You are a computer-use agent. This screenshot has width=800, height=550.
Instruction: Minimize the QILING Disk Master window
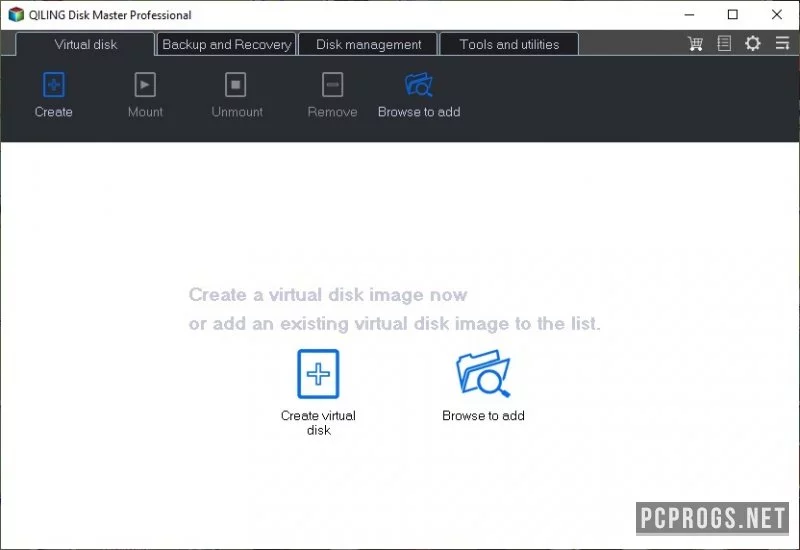689,15
